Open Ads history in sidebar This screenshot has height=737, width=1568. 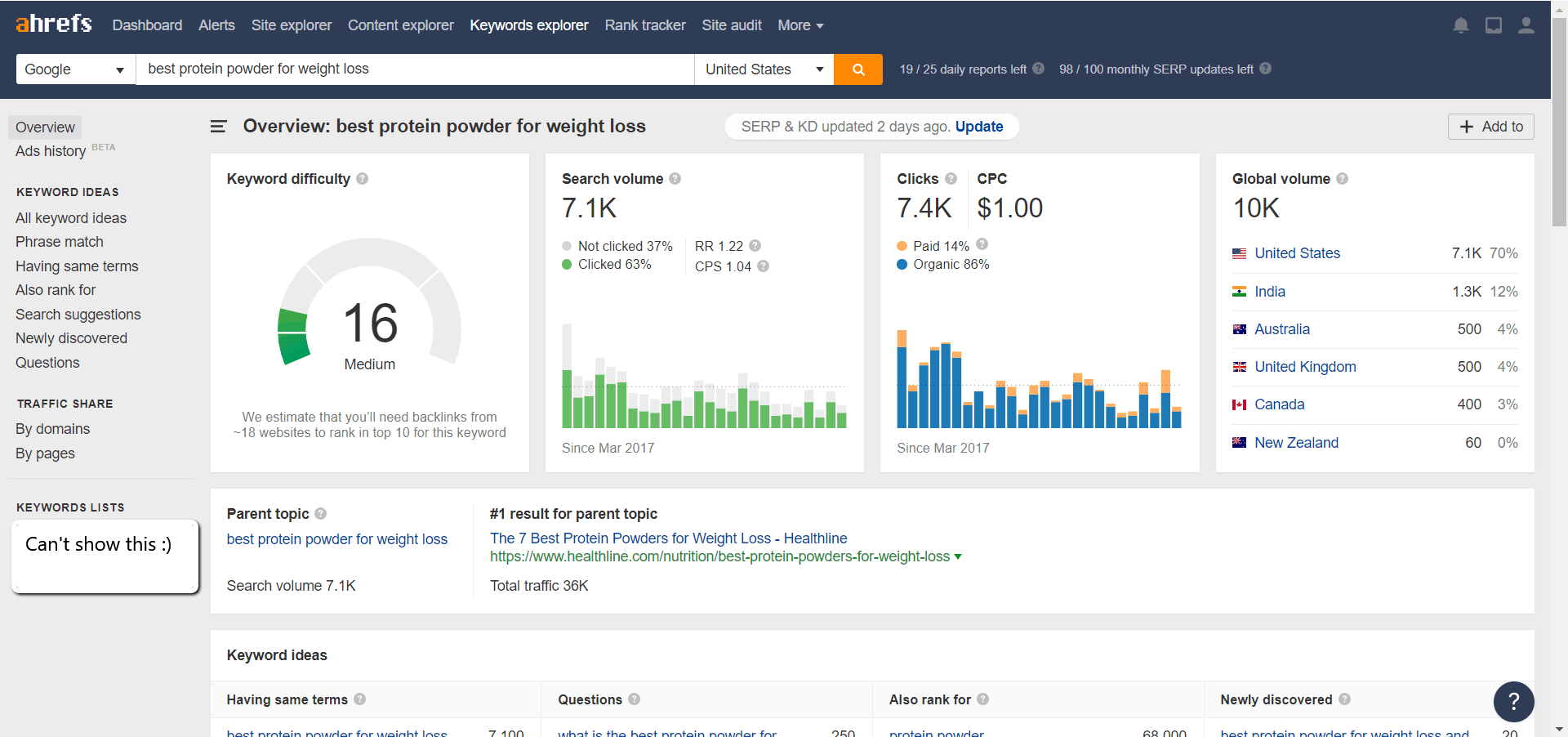point(51,151)
